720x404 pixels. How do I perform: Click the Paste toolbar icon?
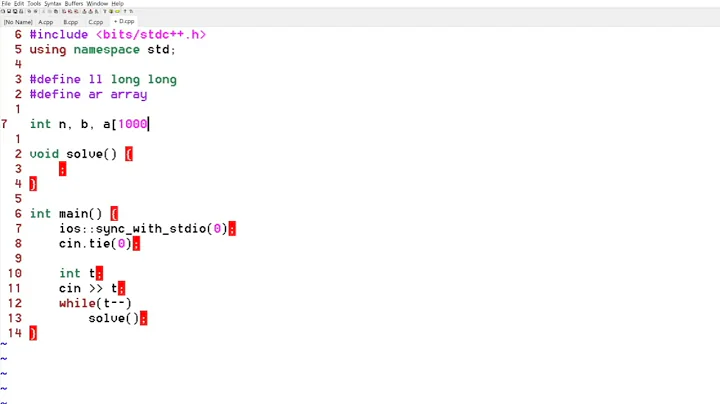(56, 11)
